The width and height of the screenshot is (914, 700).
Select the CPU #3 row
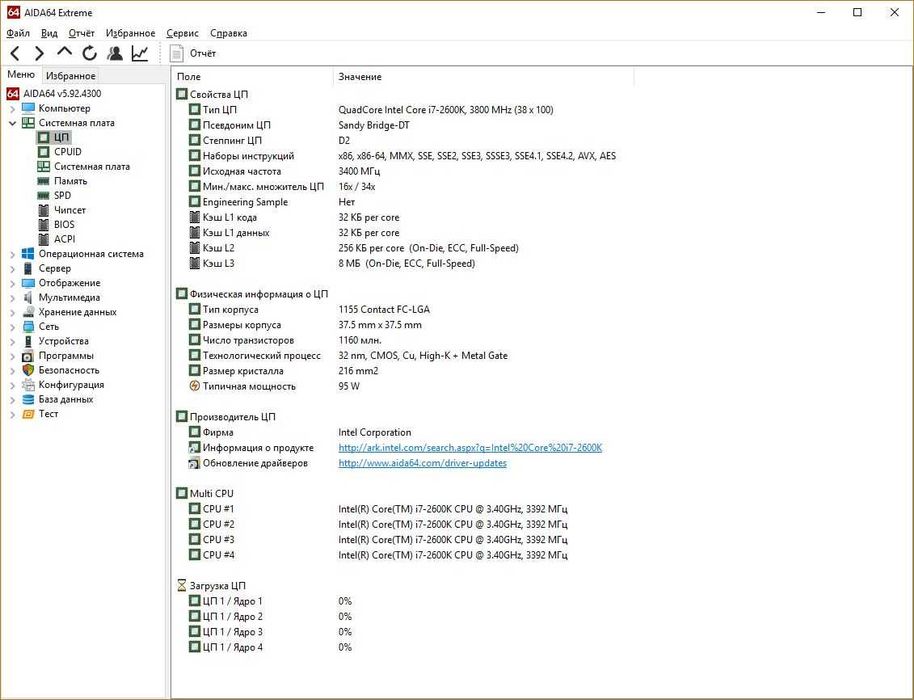[x=378, y=540]
